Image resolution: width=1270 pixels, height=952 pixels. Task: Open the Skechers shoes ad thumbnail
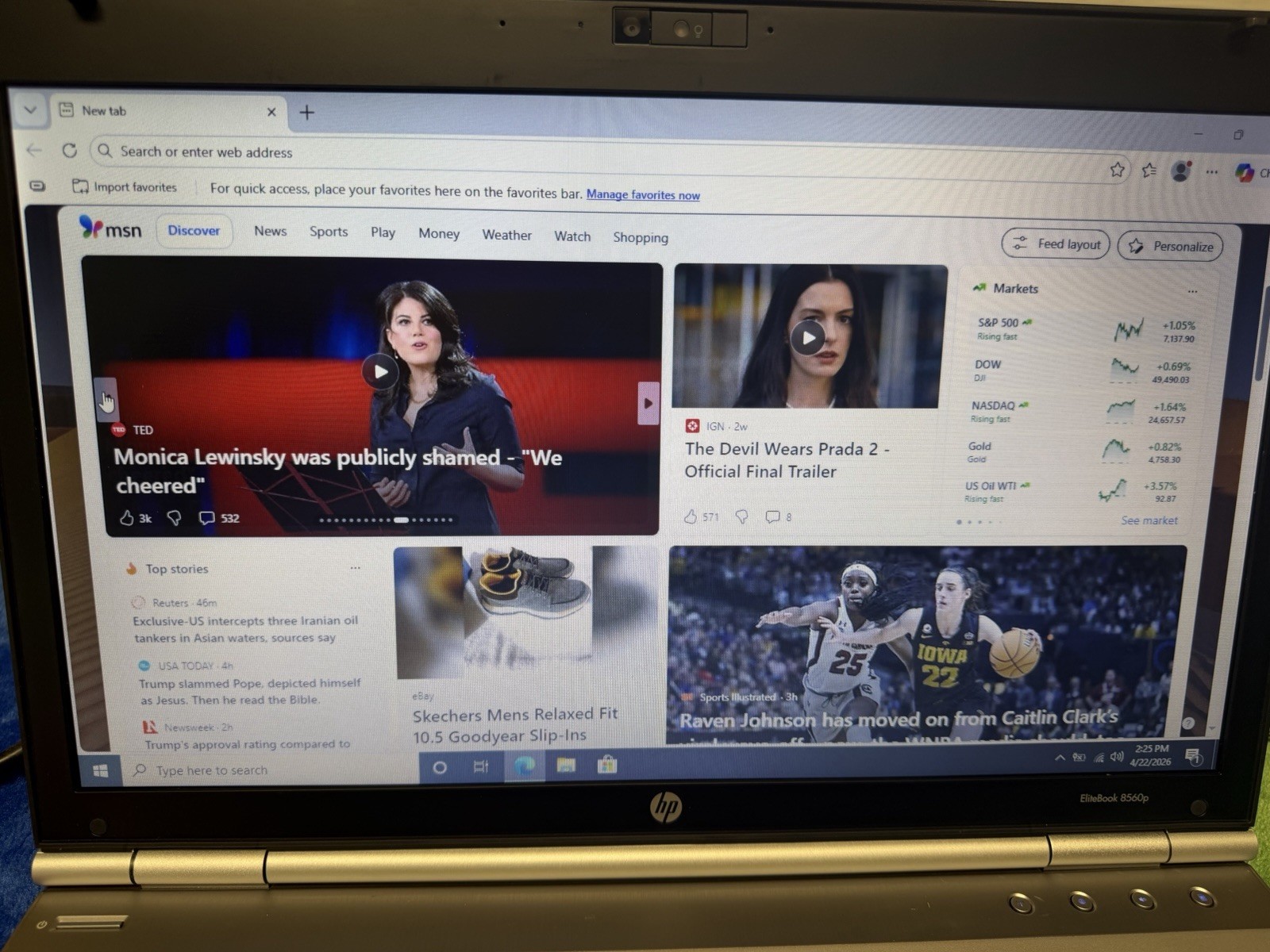(x=525, y=612)
